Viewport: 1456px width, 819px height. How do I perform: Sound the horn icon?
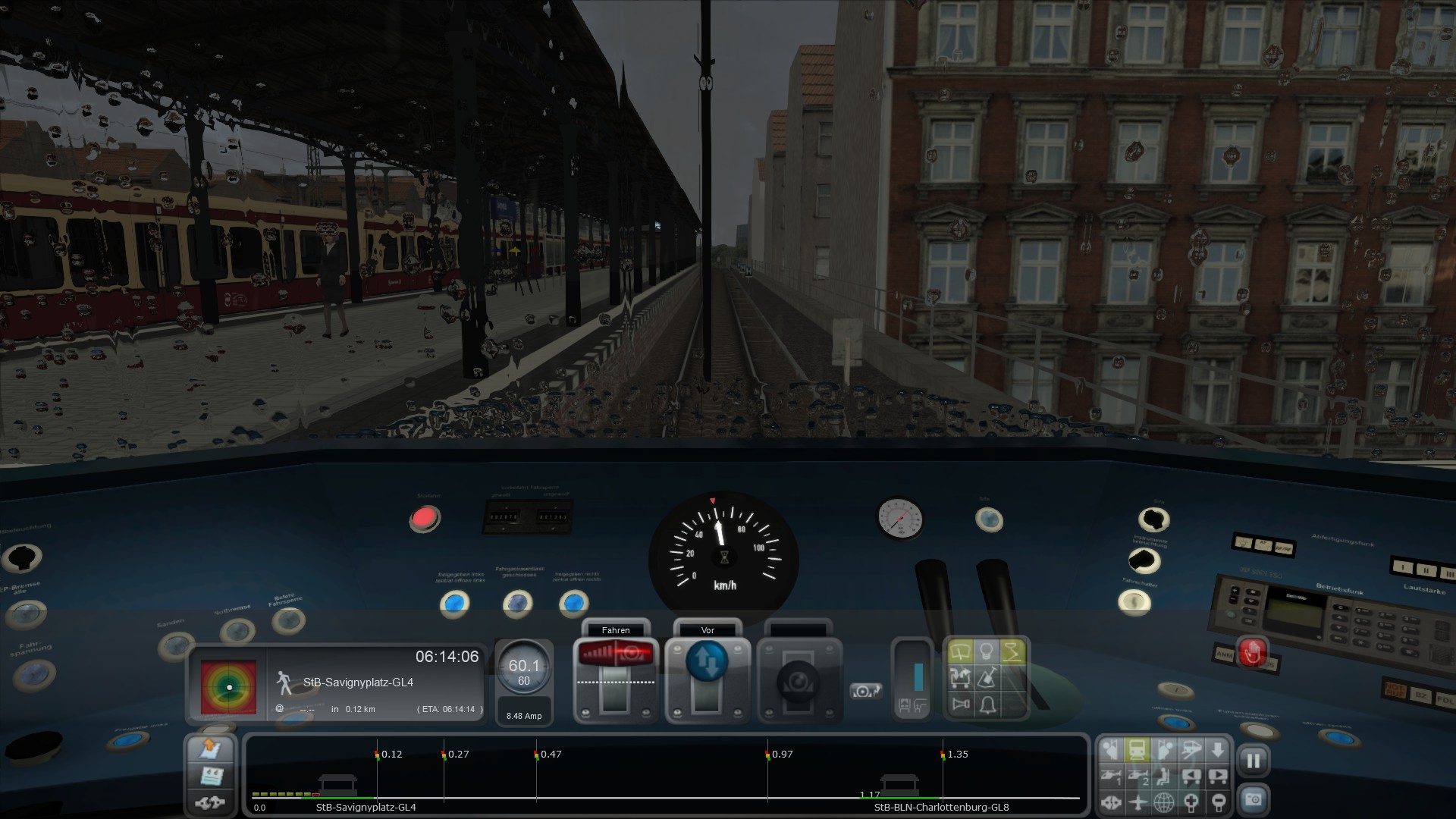[x=960, y=705]
